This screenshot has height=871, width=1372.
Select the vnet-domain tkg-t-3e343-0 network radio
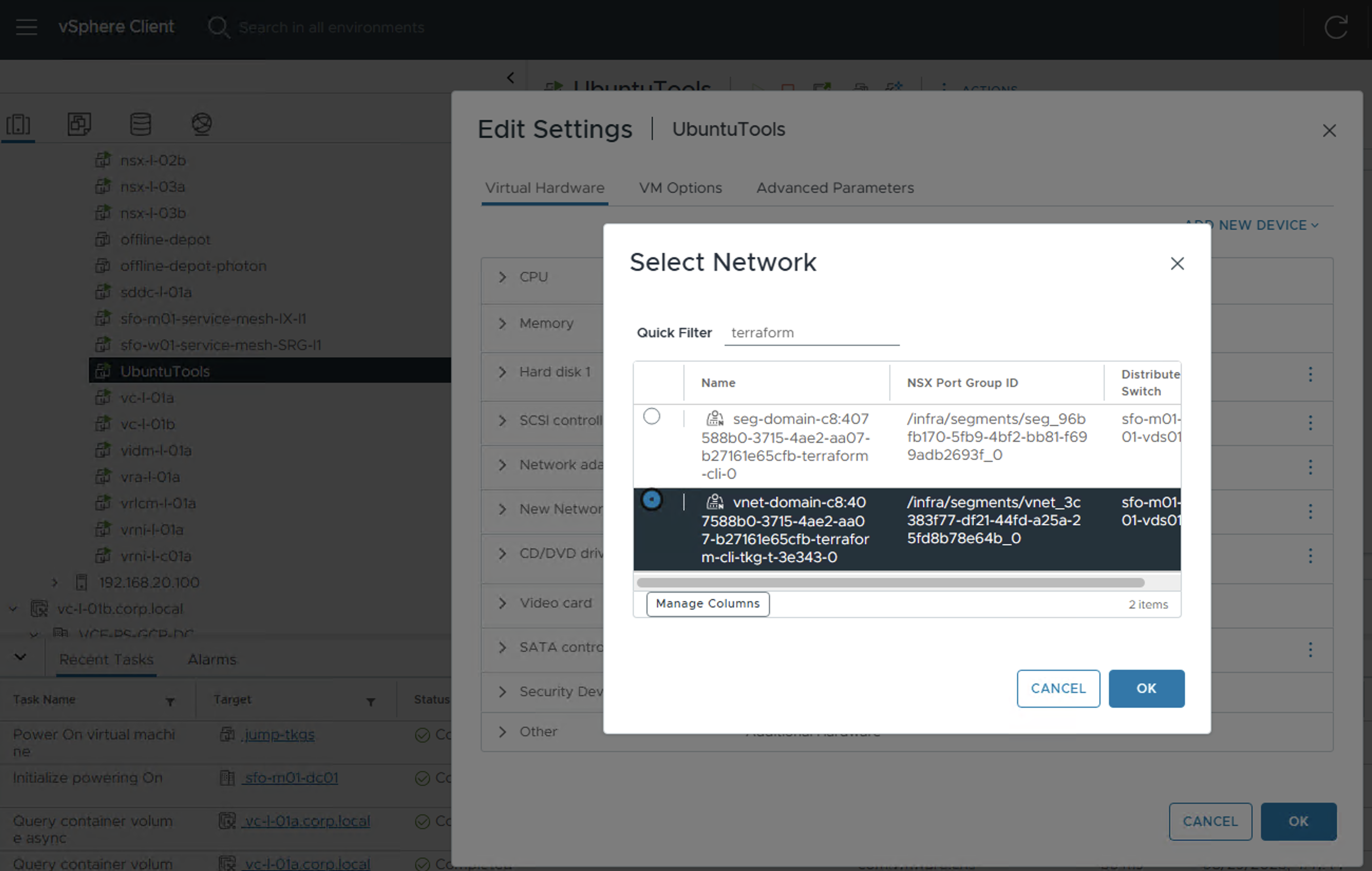point(651,499)
